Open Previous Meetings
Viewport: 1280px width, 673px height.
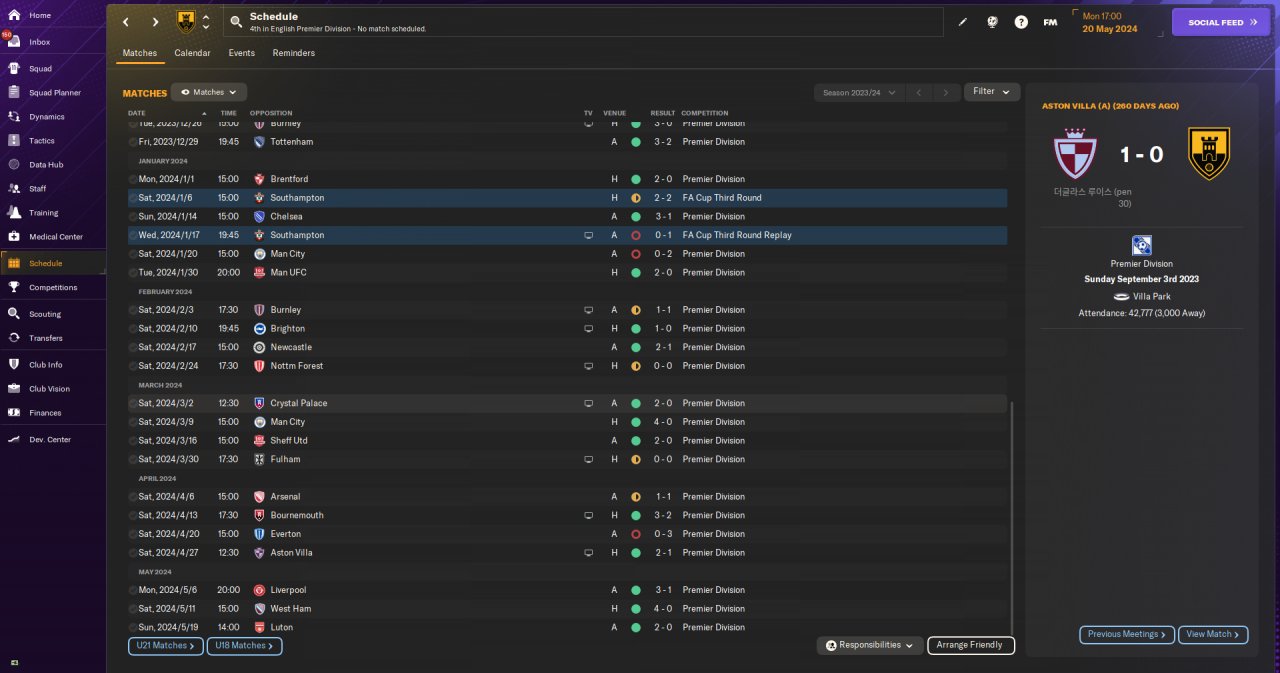pyautogui.click(x=1127, y=634)
